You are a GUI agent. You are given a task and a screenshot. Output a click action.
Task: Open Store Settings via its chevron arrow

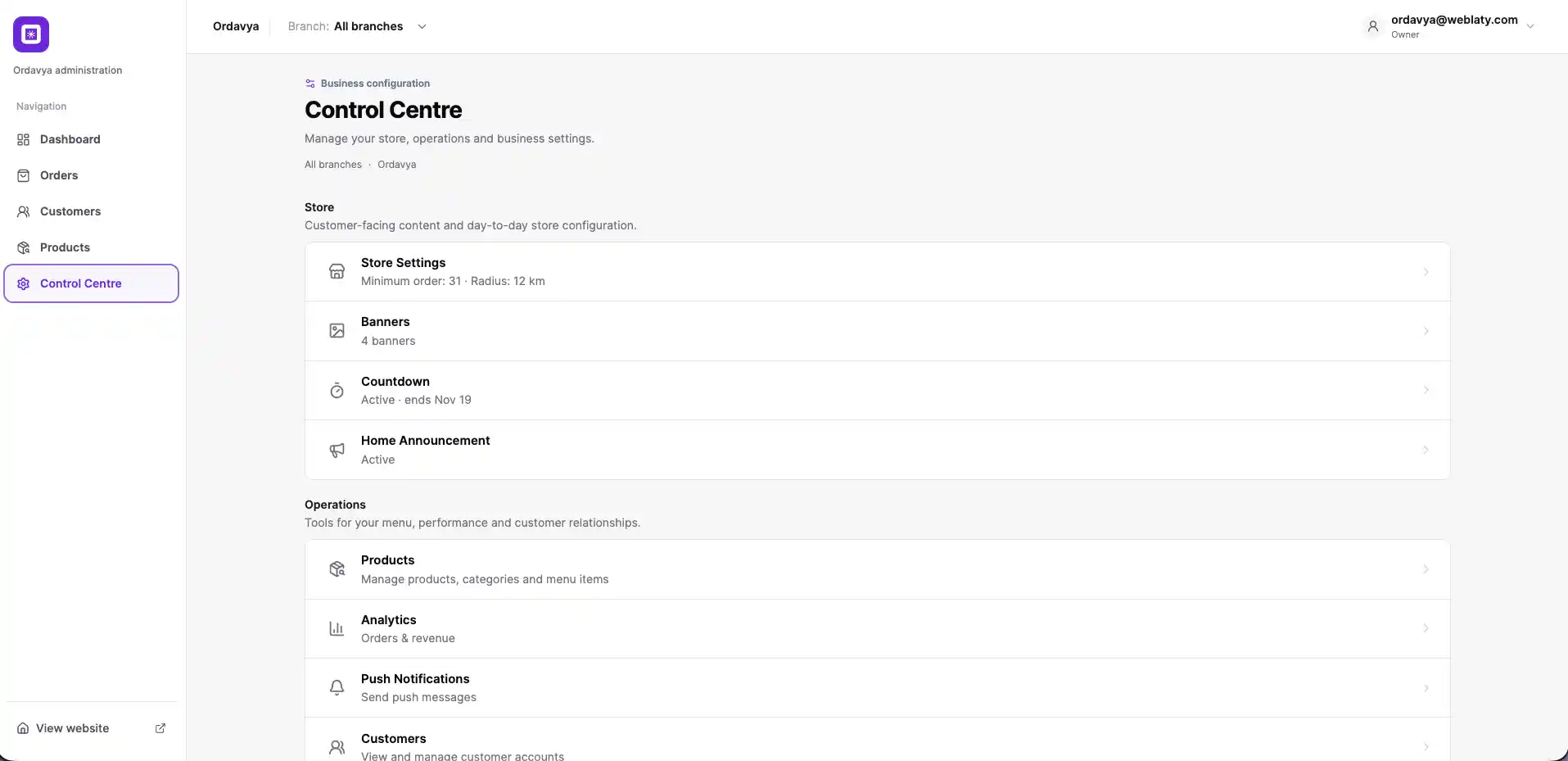coord(1426,272)
